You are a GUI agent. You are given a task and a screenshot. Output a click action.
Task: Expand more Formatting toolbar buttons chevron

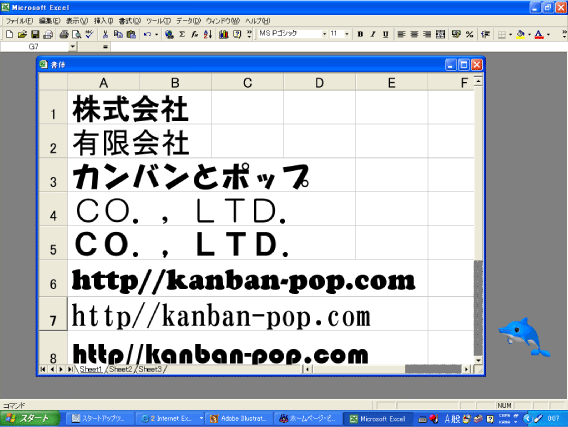[x=564, y=34]
